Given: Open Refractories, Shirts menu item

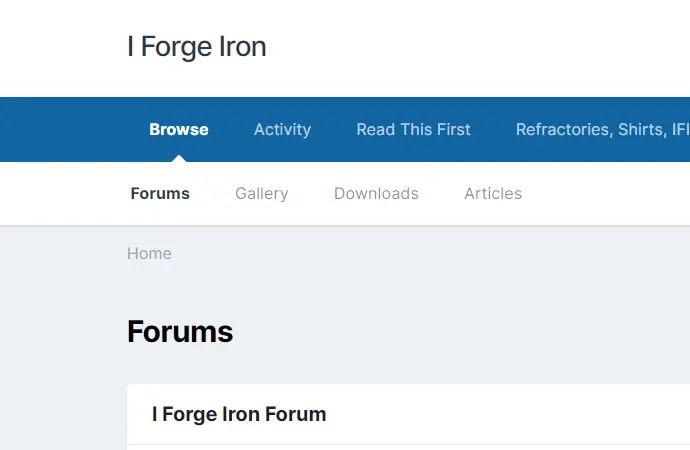Looking at the screenshot, I should pyautogui.click(x=602, y=129).
